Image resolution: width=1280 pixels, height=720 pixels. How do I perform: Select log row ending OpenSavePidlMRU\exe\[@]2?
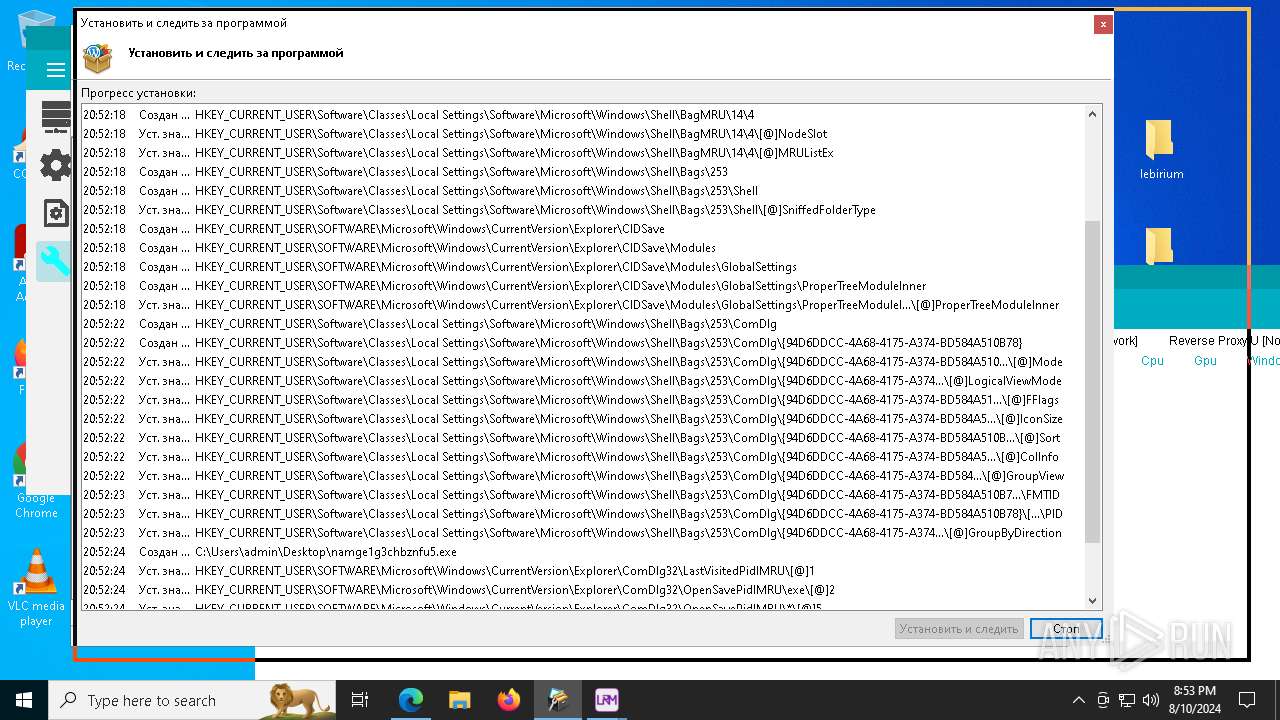(583, 590)
